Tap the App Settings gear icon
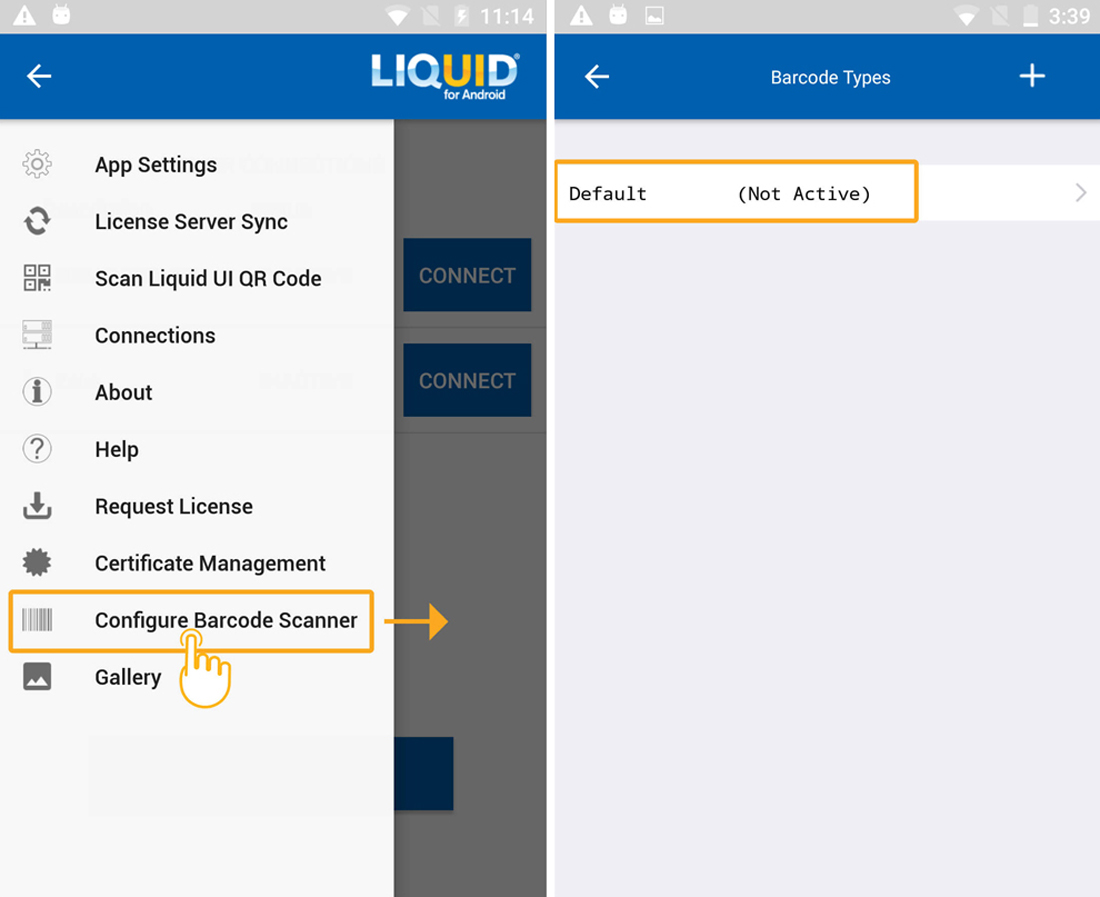Screen dimensions: 1100x897 click(37, 164)
